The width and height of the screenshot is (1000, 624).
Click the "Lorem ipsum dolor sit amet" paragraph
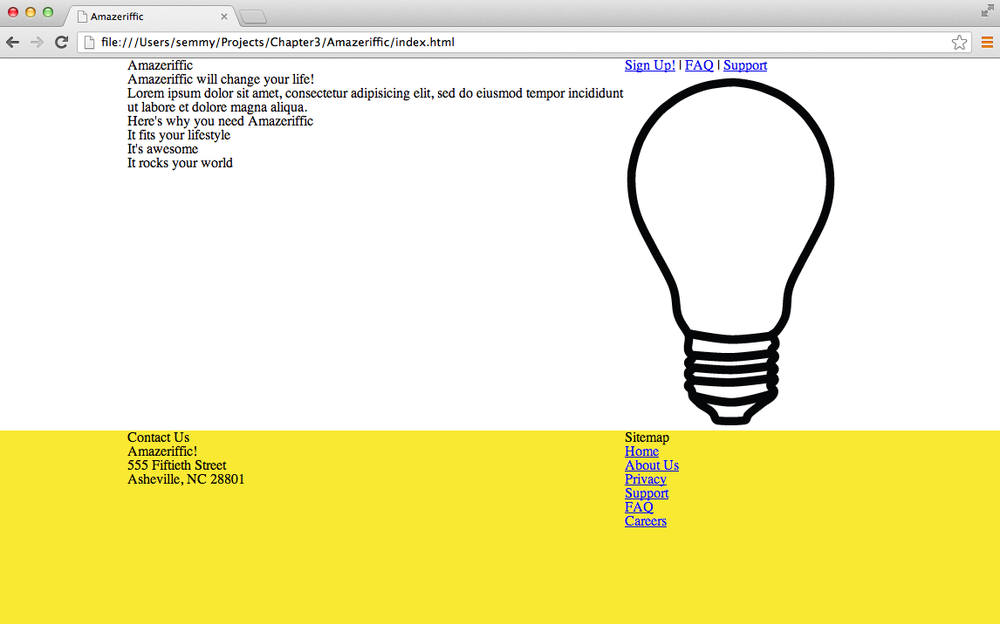coord(375,100)
